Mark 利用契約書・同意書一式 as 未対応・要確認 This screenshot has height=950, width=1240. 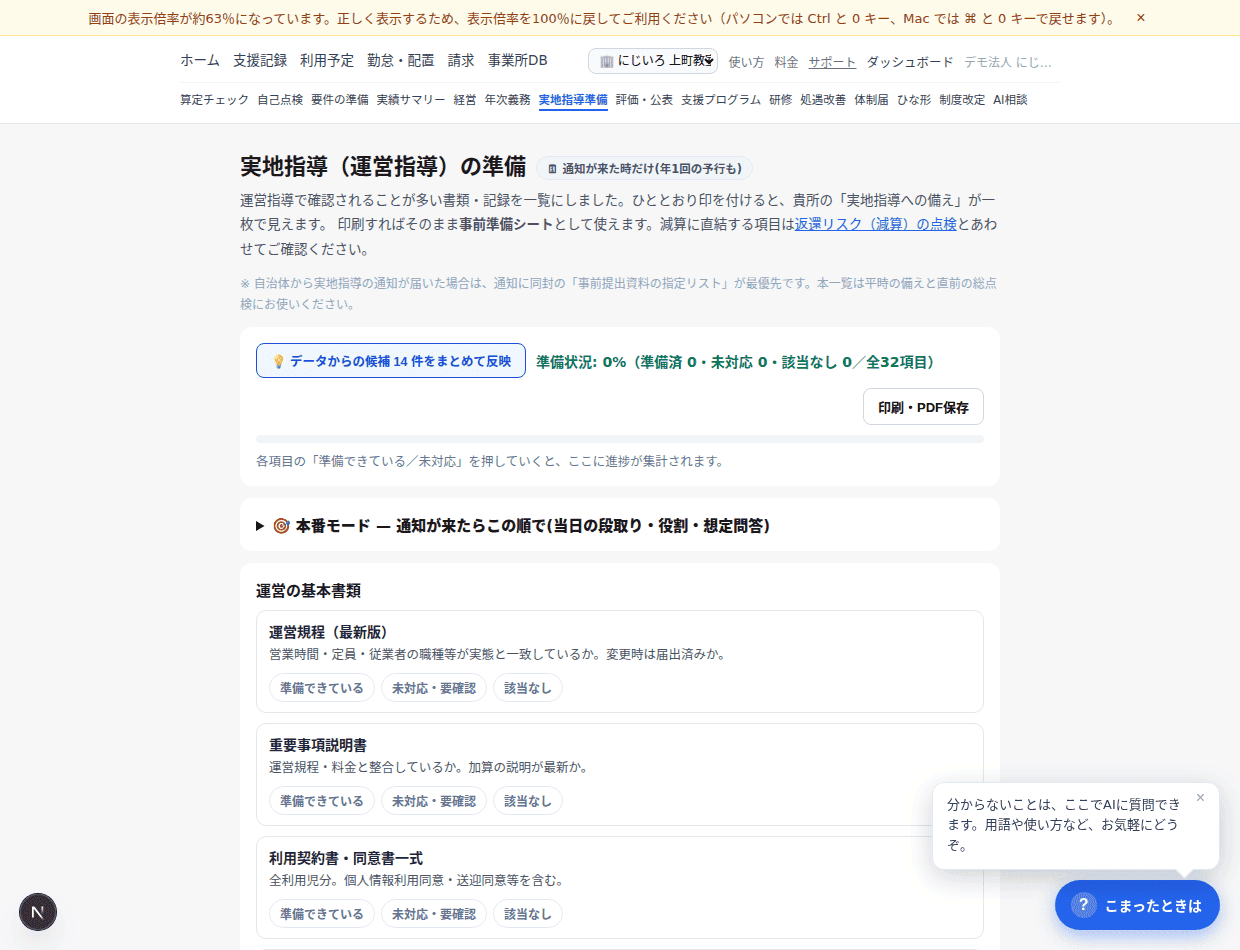pos(434,914)
